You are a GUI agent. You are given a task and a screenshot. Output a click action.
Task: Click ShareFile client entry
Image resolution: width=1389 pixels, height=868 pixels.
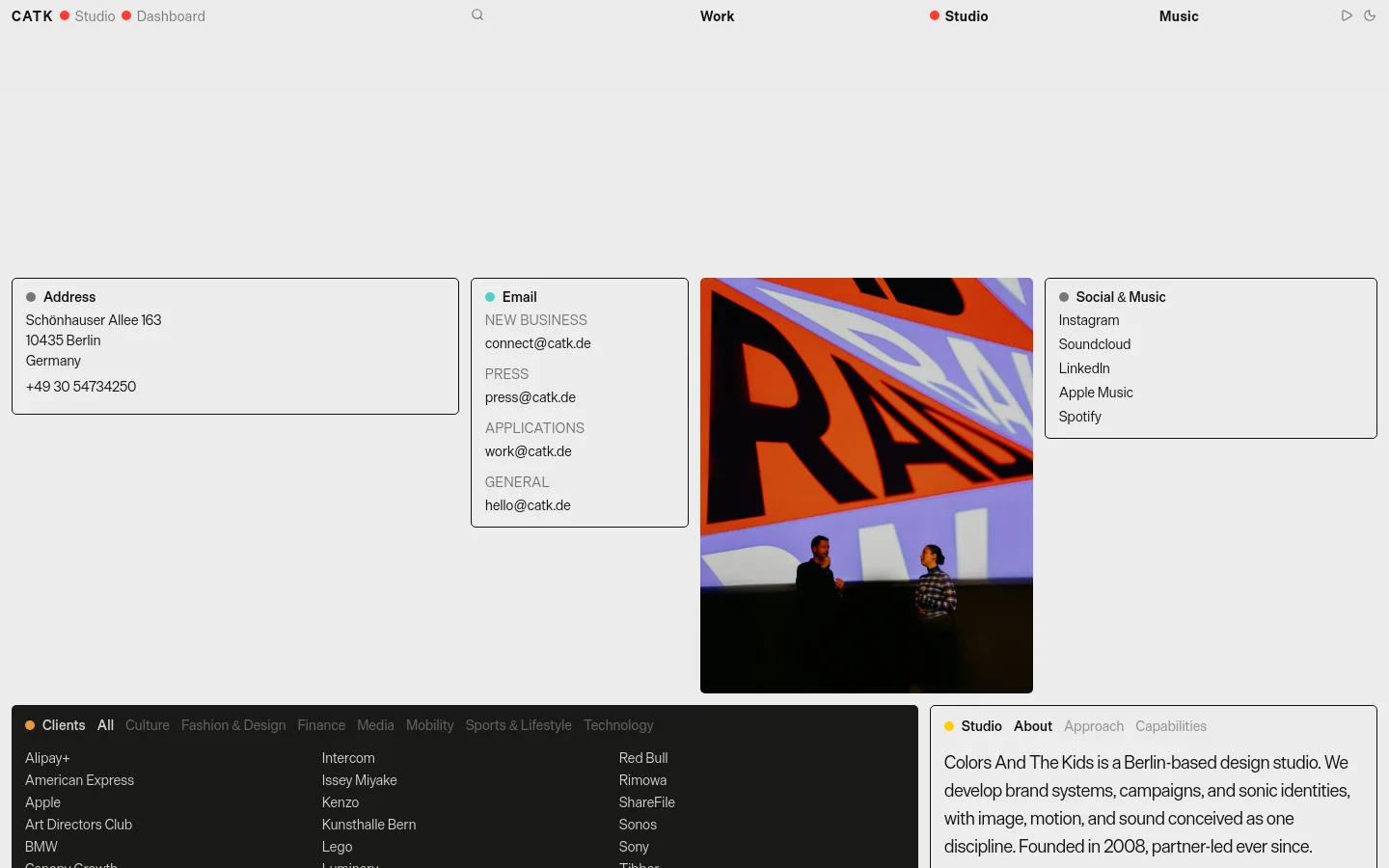[x=647, y=802]
